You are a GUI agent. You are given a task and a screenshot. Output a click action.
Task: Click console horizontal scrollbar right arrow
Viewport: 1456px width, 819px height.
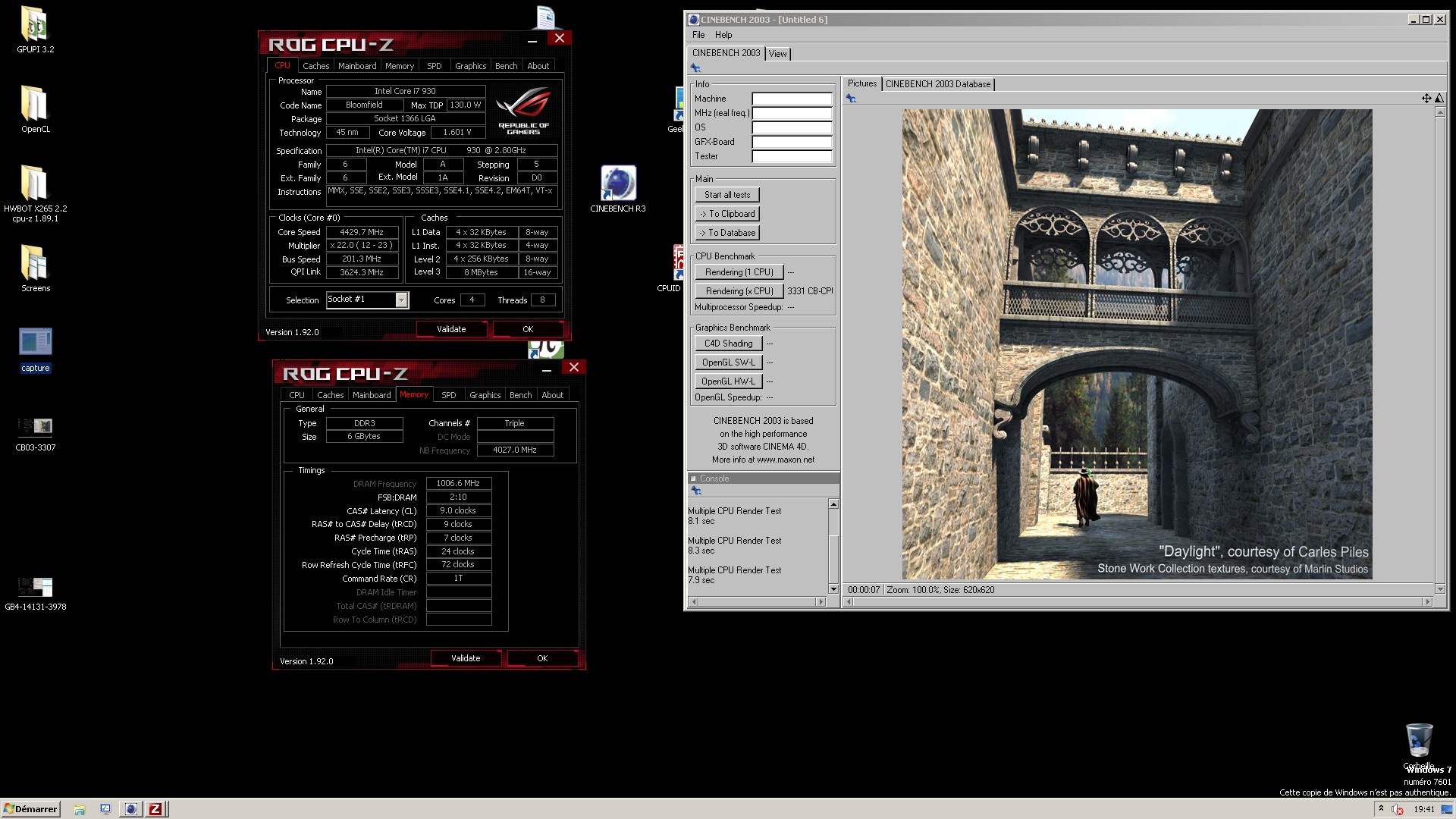click(821, 601)
